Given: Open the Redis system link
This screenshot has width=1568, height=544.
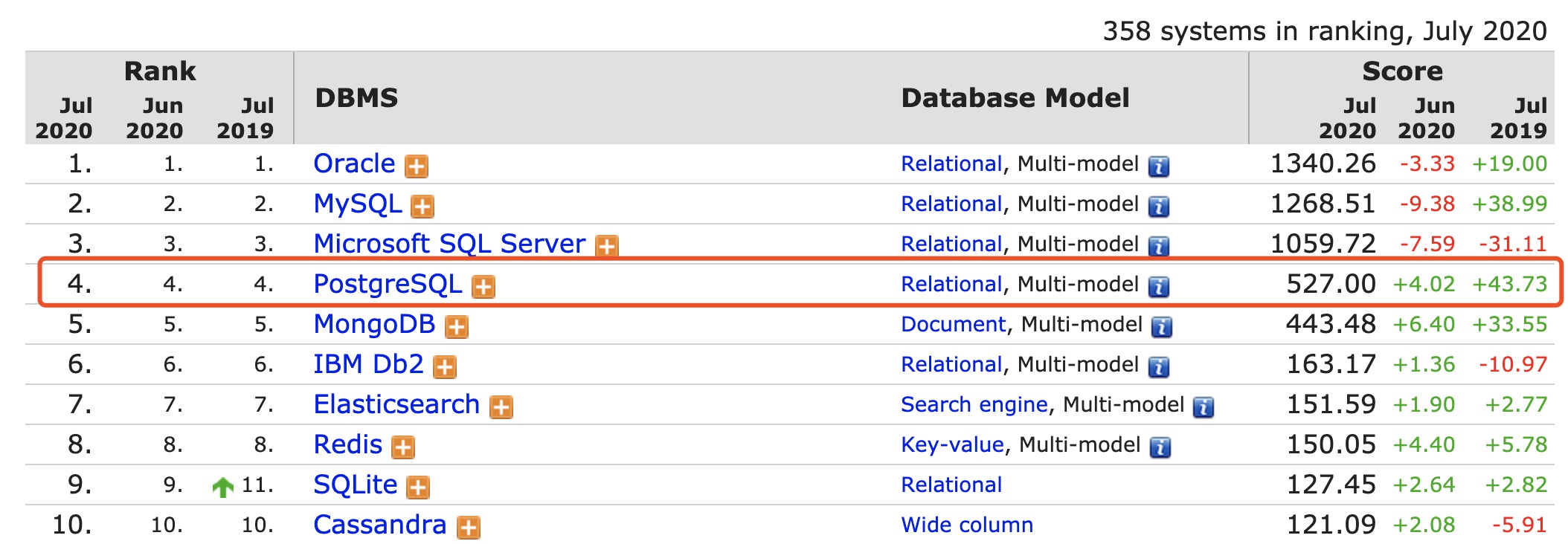Looking at the screenshot, I should point(347,444).
